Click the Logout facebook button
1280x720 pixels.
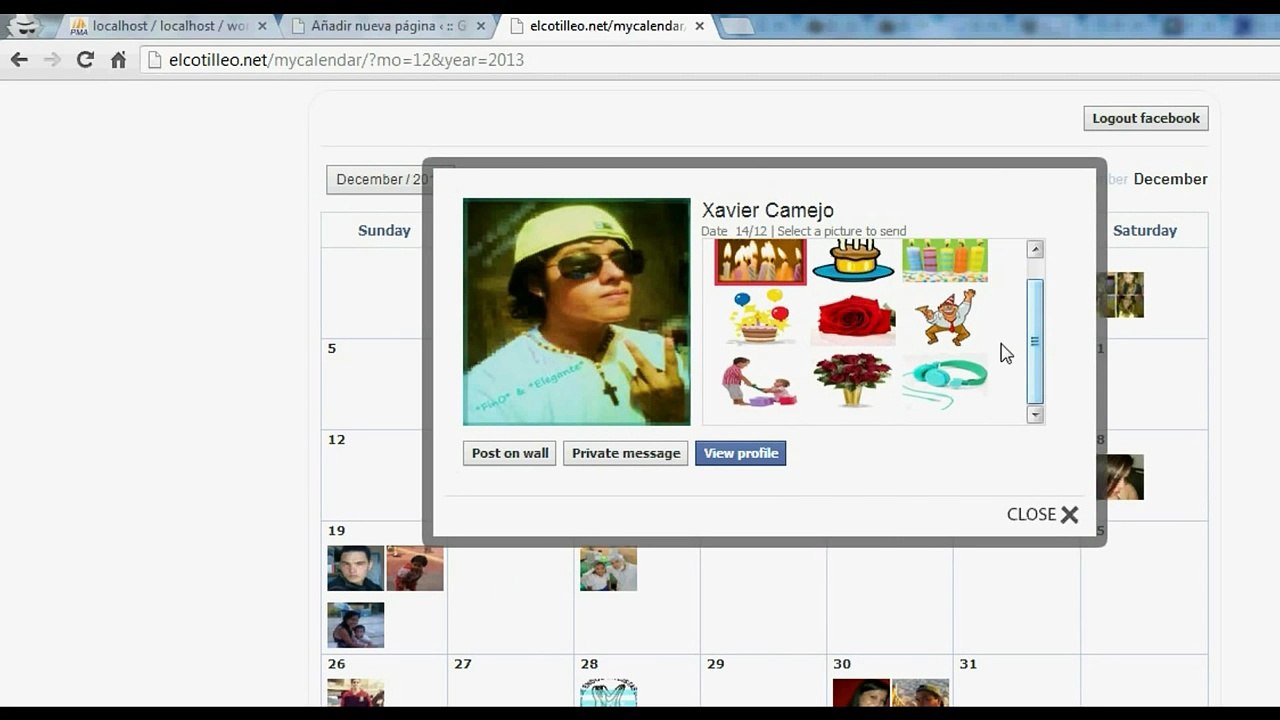1146,118
